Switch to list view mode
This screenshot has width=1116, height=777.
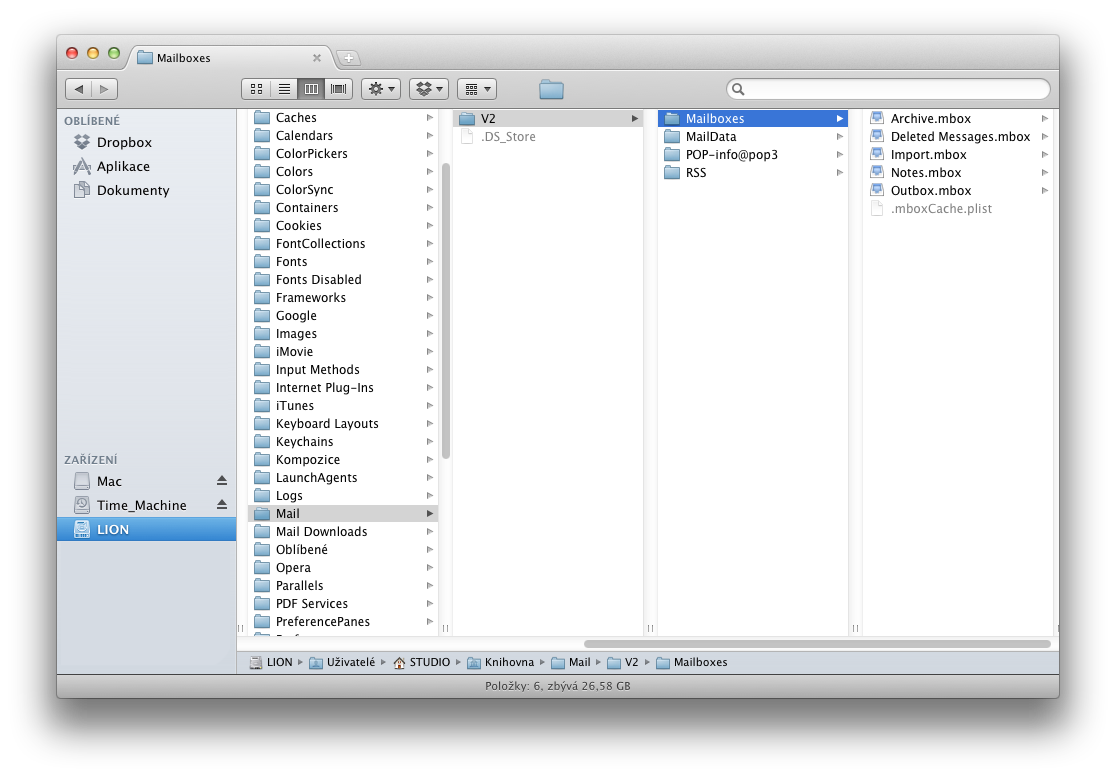pyautogui.click(x=284, y=89)
